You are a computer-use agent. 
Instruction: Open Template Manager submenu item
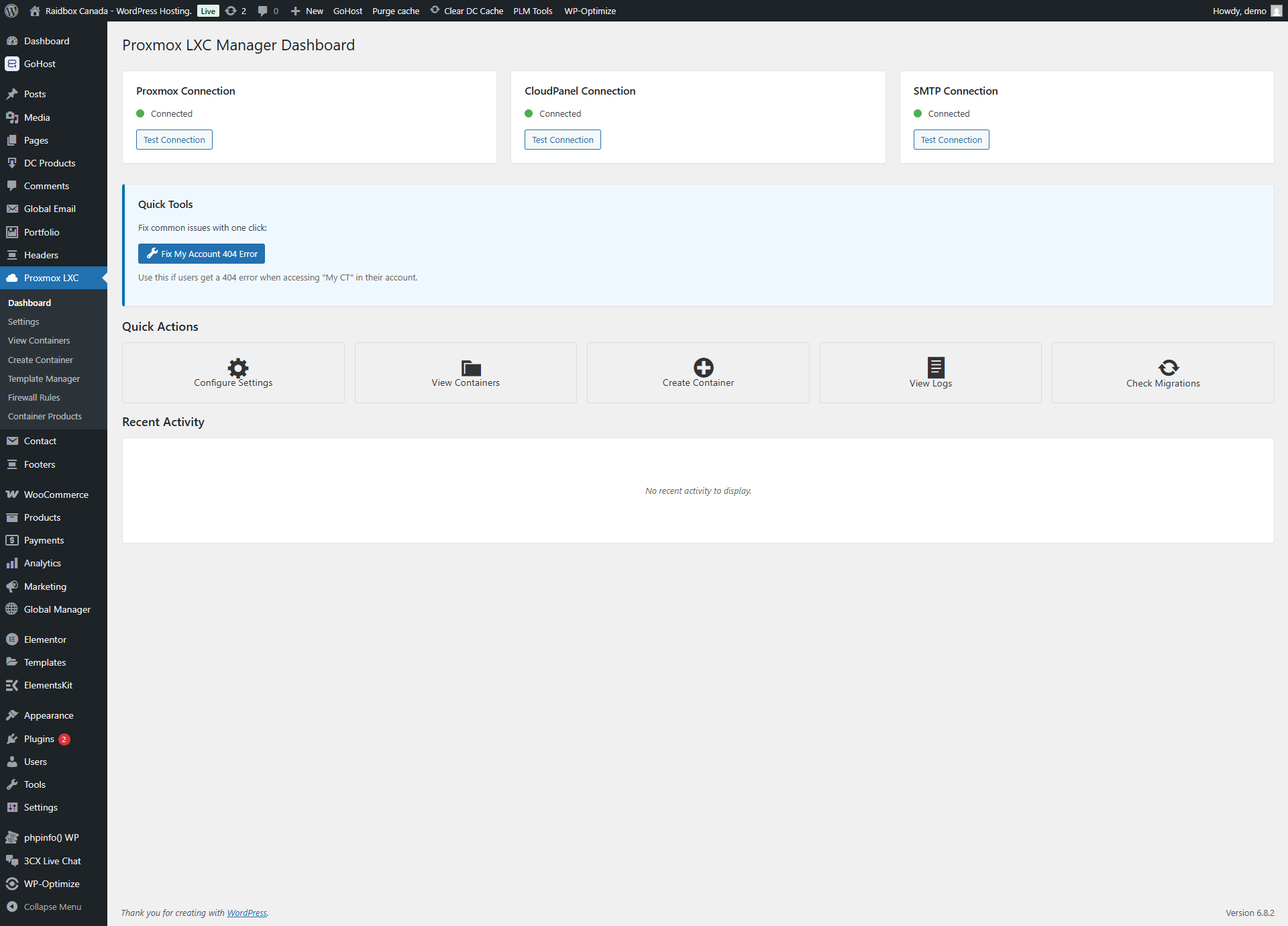[x=44, y=378]
